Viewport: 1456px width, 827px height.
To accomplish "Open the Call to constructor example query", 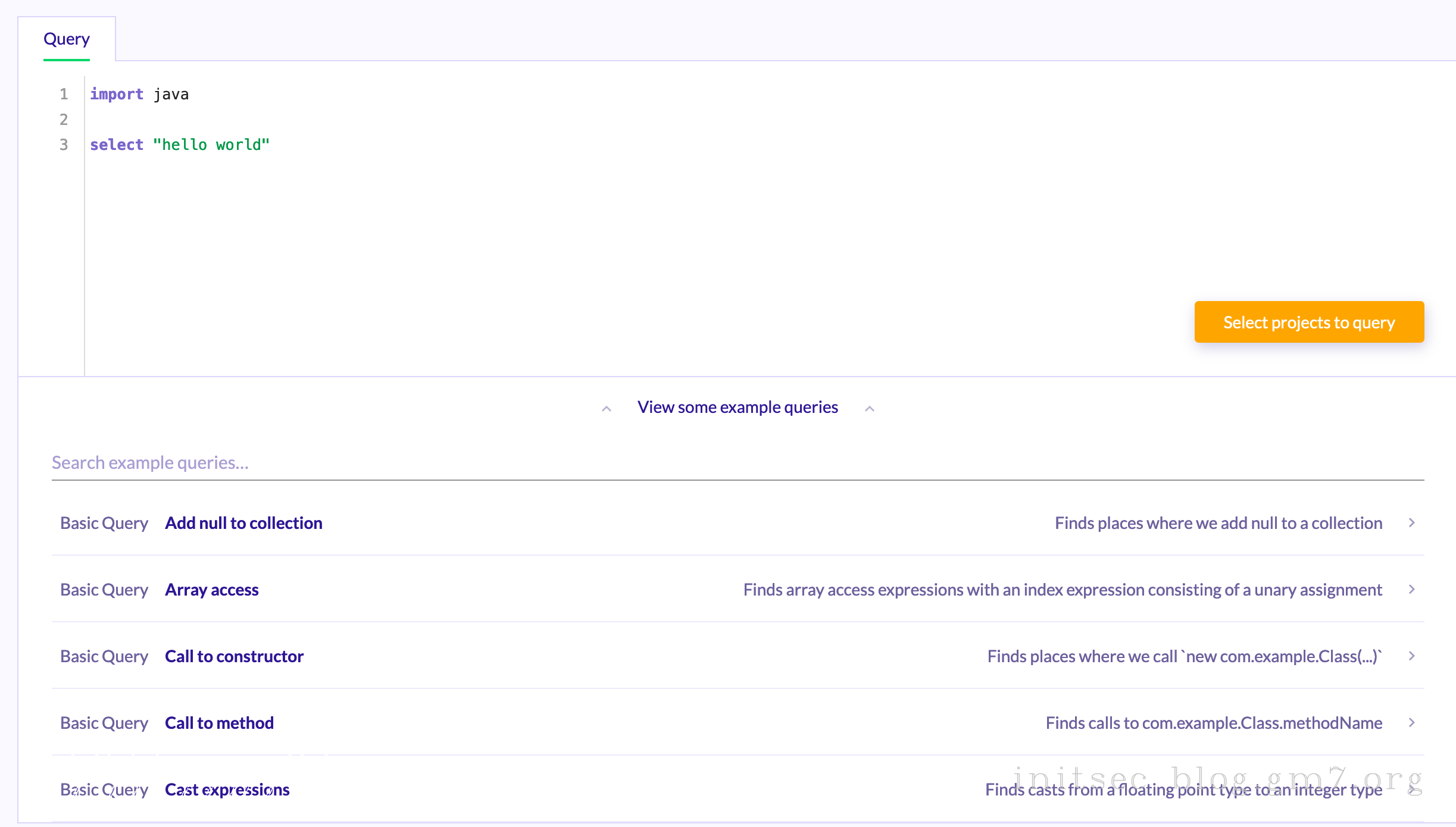I will [234, 656].
